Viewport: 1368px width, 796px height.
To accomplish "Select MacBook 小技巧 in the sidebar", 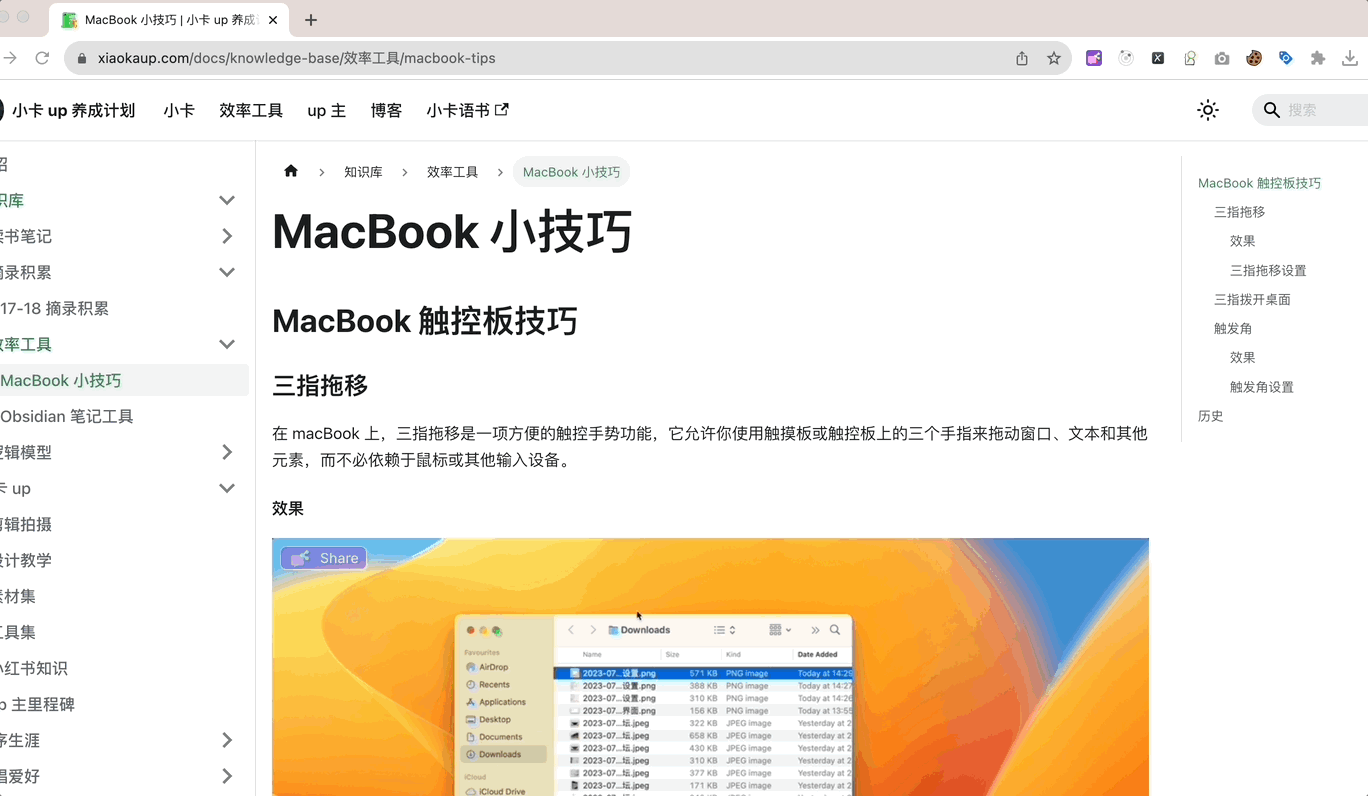I will click(122, 380).
